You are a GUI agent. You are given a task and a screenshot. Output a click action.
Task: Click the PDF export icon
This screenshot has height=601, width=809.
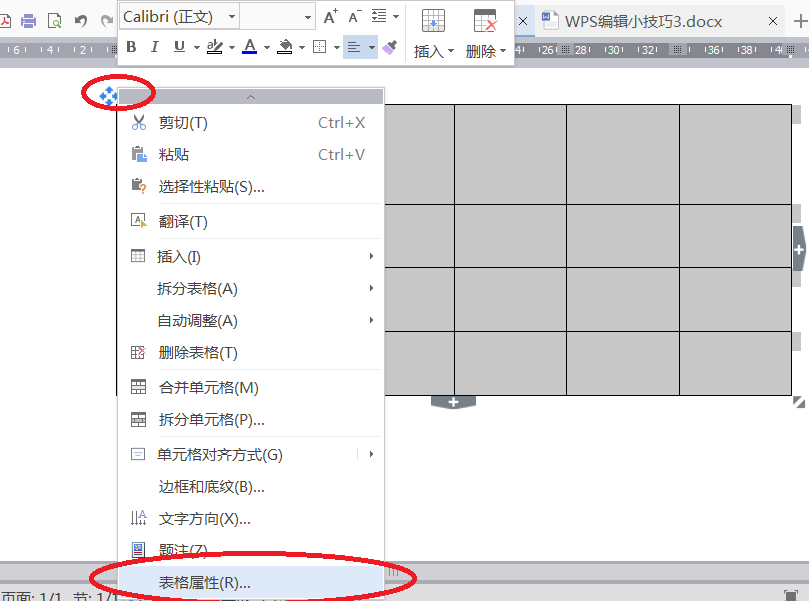(x=5, y=21)
